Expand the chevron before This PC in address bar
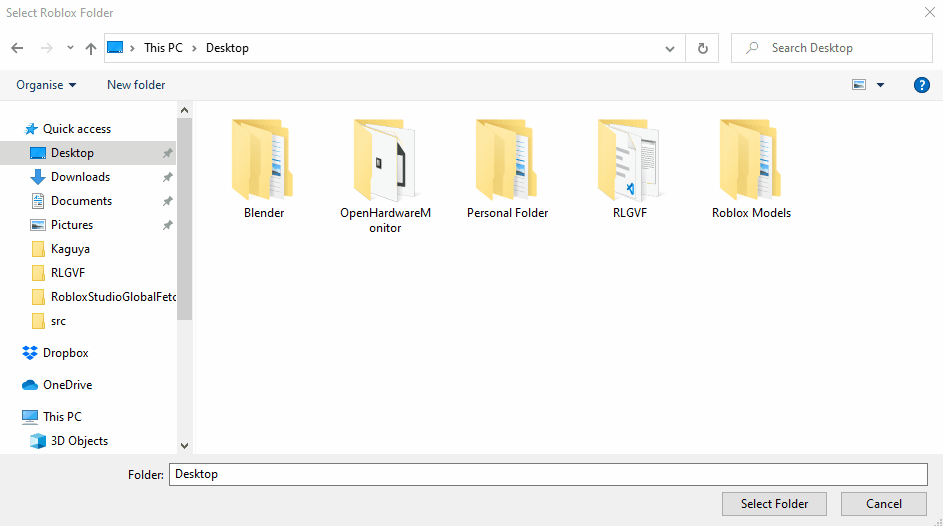This screenshot has height=526, width=943. pos(132,48)
